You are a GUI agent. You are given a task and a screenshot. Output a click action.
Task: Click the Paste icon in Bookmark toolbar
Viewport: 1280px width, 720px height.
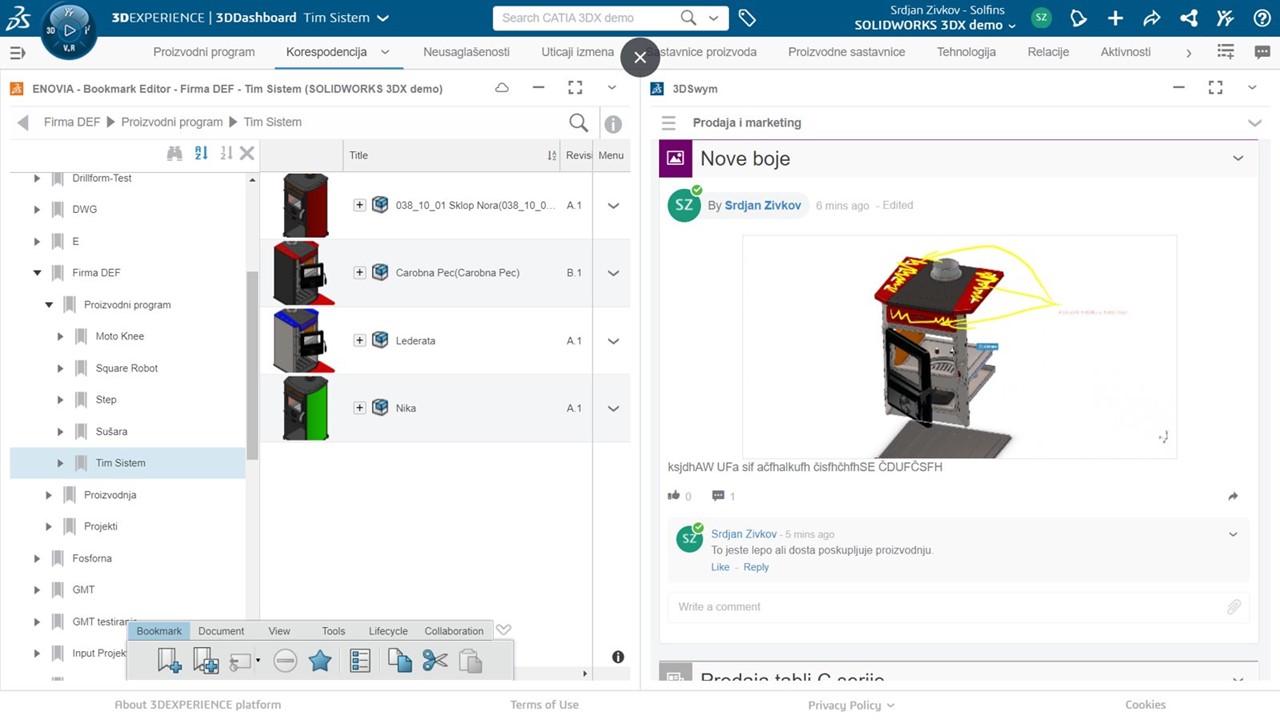pyautogui.click(x=470, y=660)
